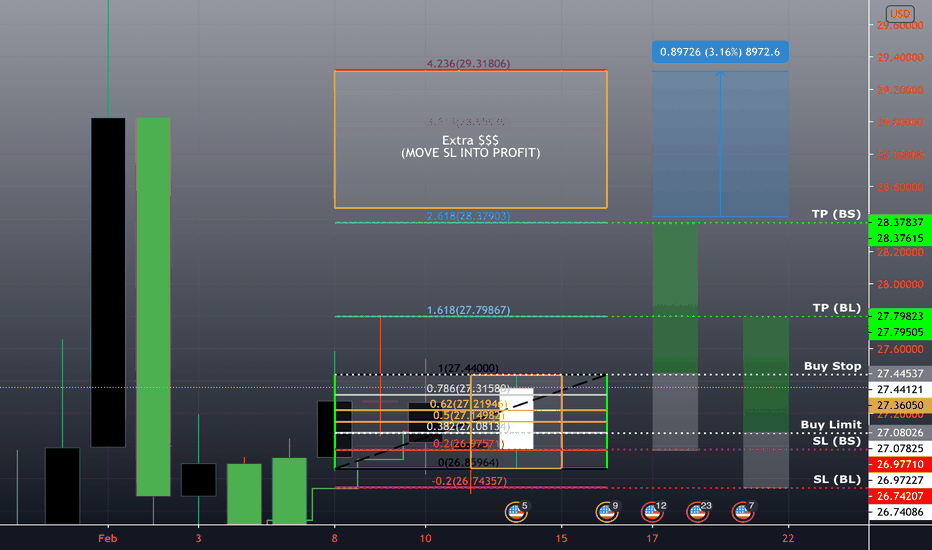The height and width of the screenshot is (550, 932).
Task: Click the green price tag 28.37615
Action: (900, 238)
